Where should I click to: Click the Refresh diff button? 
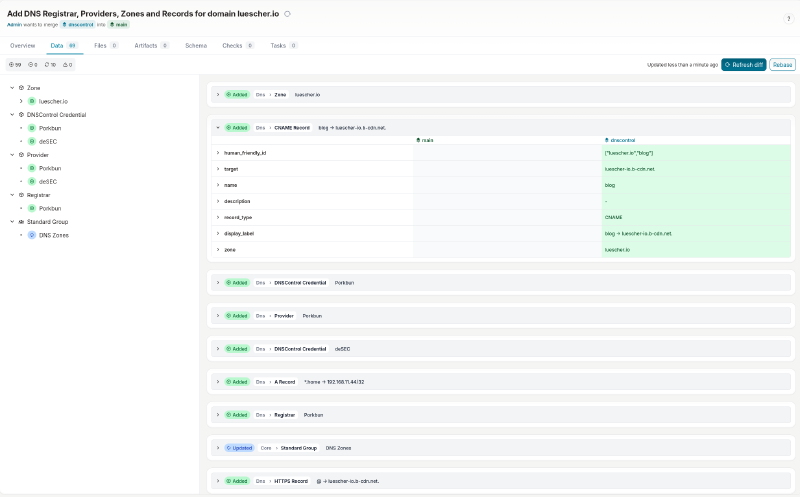(x=743, y=65)
